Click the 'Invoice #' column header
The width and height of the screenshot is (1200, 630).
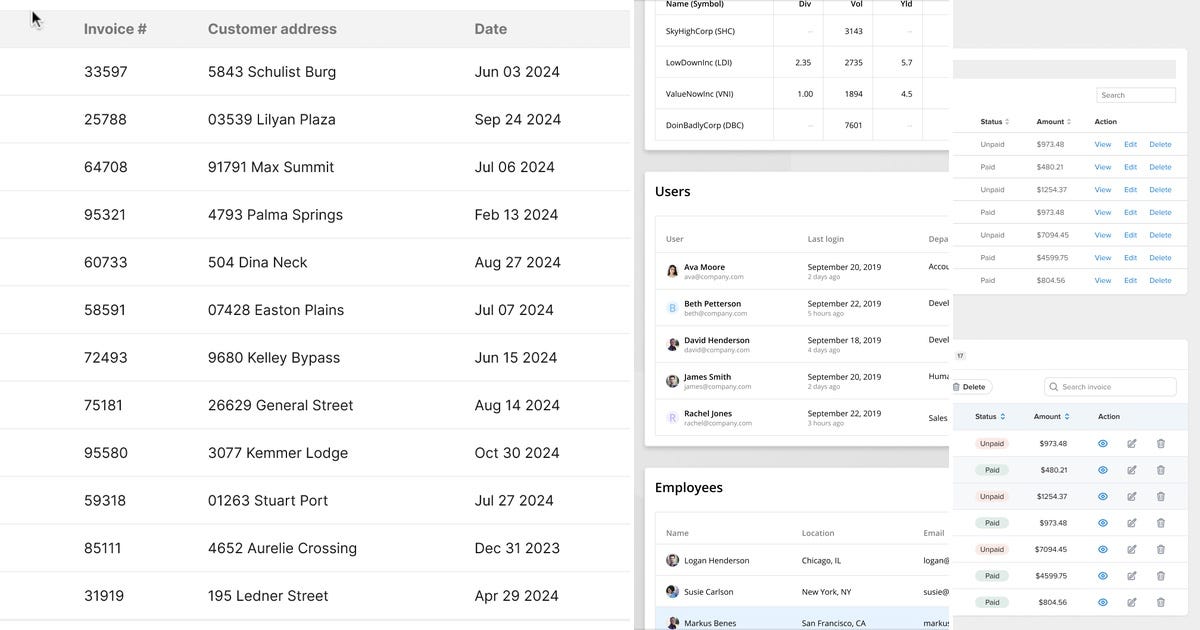(115, 29)
